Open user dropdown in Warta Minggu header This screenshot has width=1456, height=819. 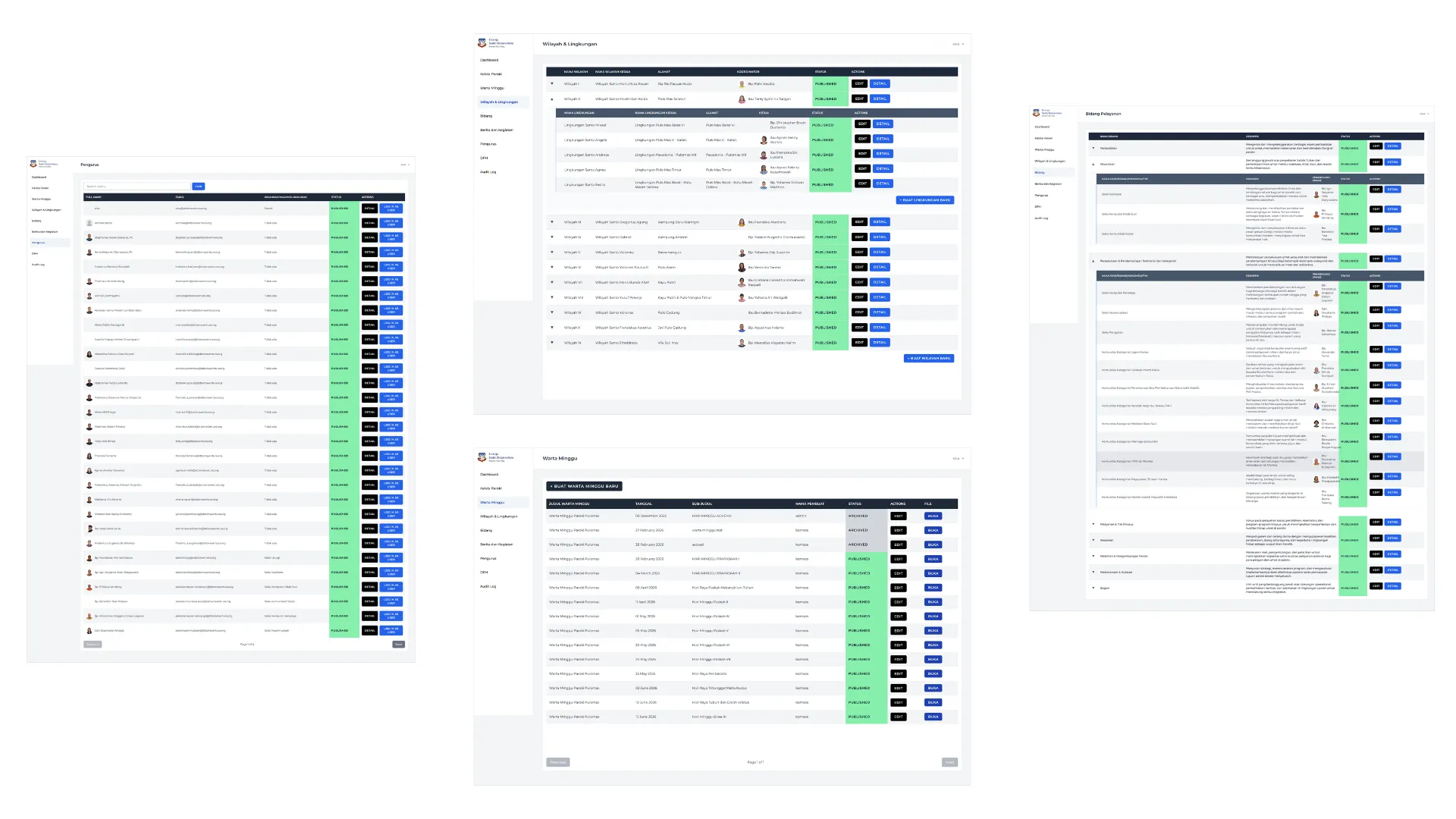pyautogui.click(x=959, y=458)
